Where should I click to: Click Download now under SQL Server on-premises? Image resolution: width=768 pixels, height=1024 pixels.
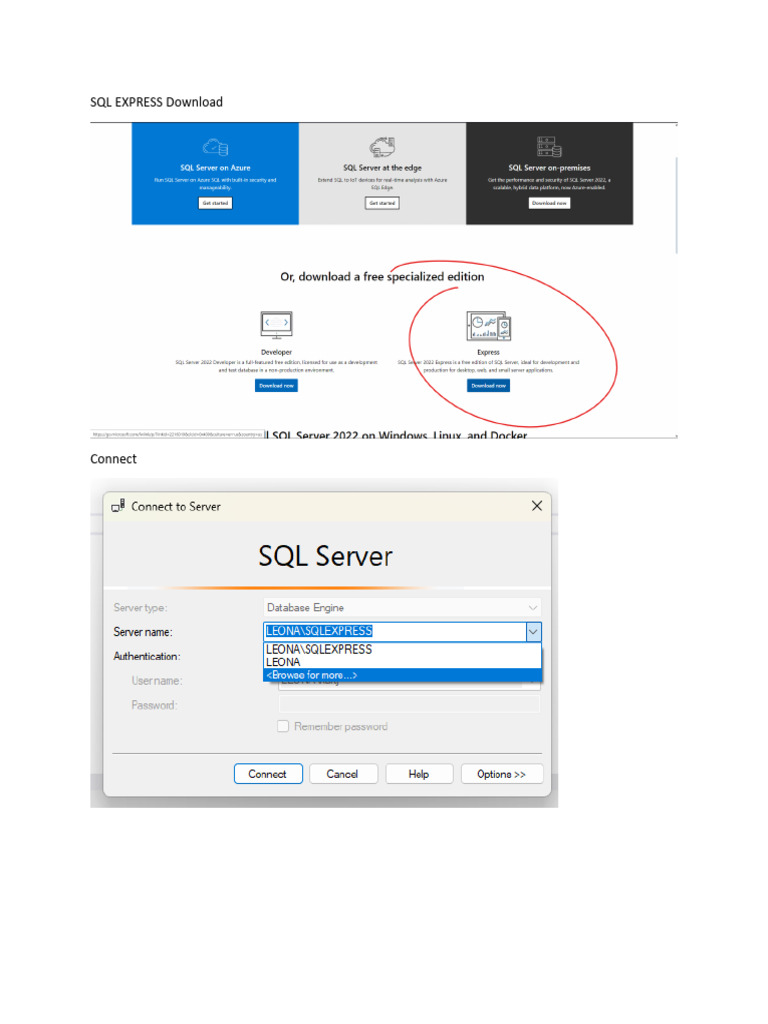click(549, 203)
